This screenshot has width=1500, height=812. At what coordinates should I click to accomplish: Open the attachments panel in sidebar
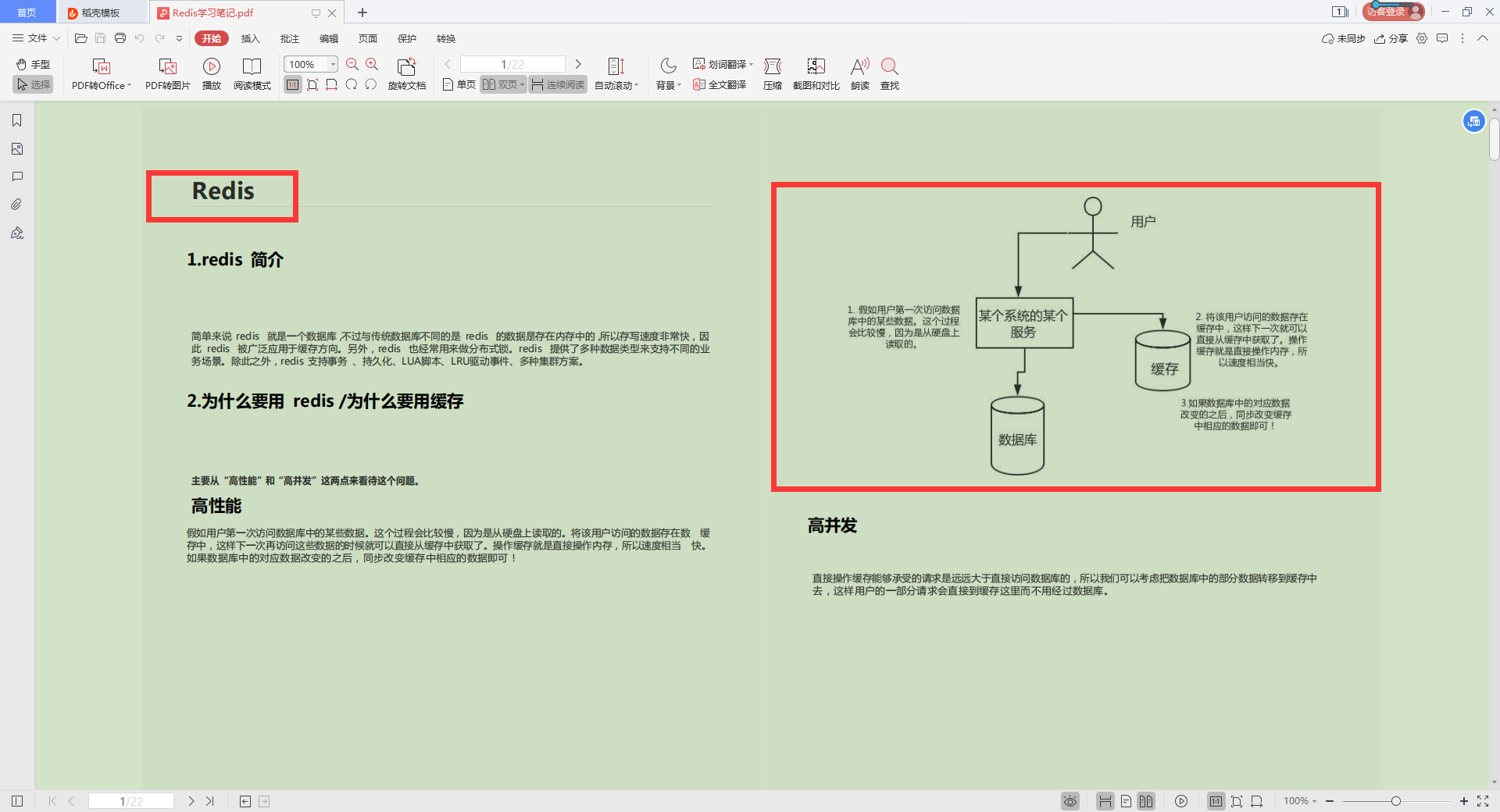tap(17, 205)
